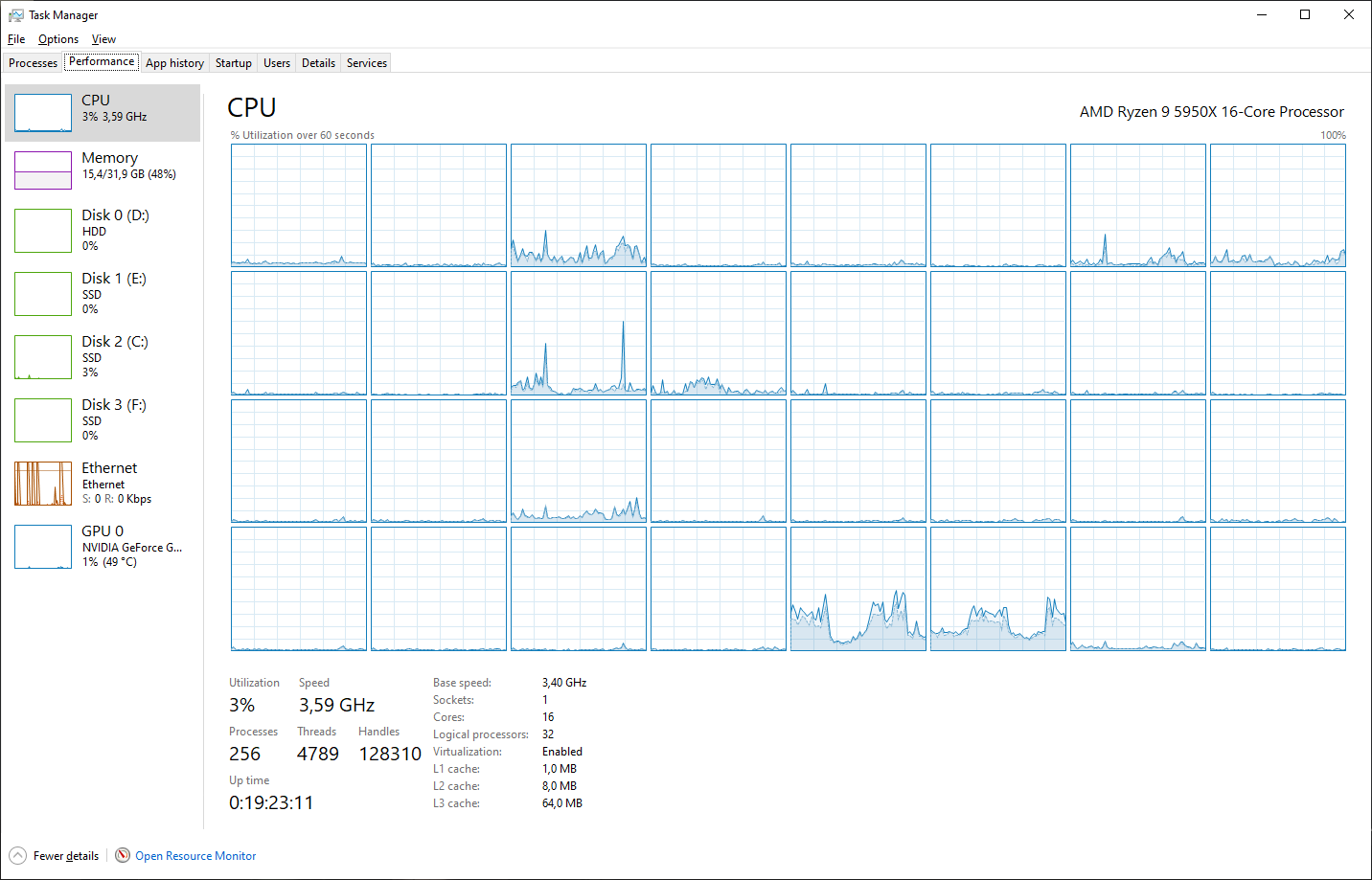This screenshot has width=1372, height=880.
Task: Open the File menu
Action: [16, 39]
